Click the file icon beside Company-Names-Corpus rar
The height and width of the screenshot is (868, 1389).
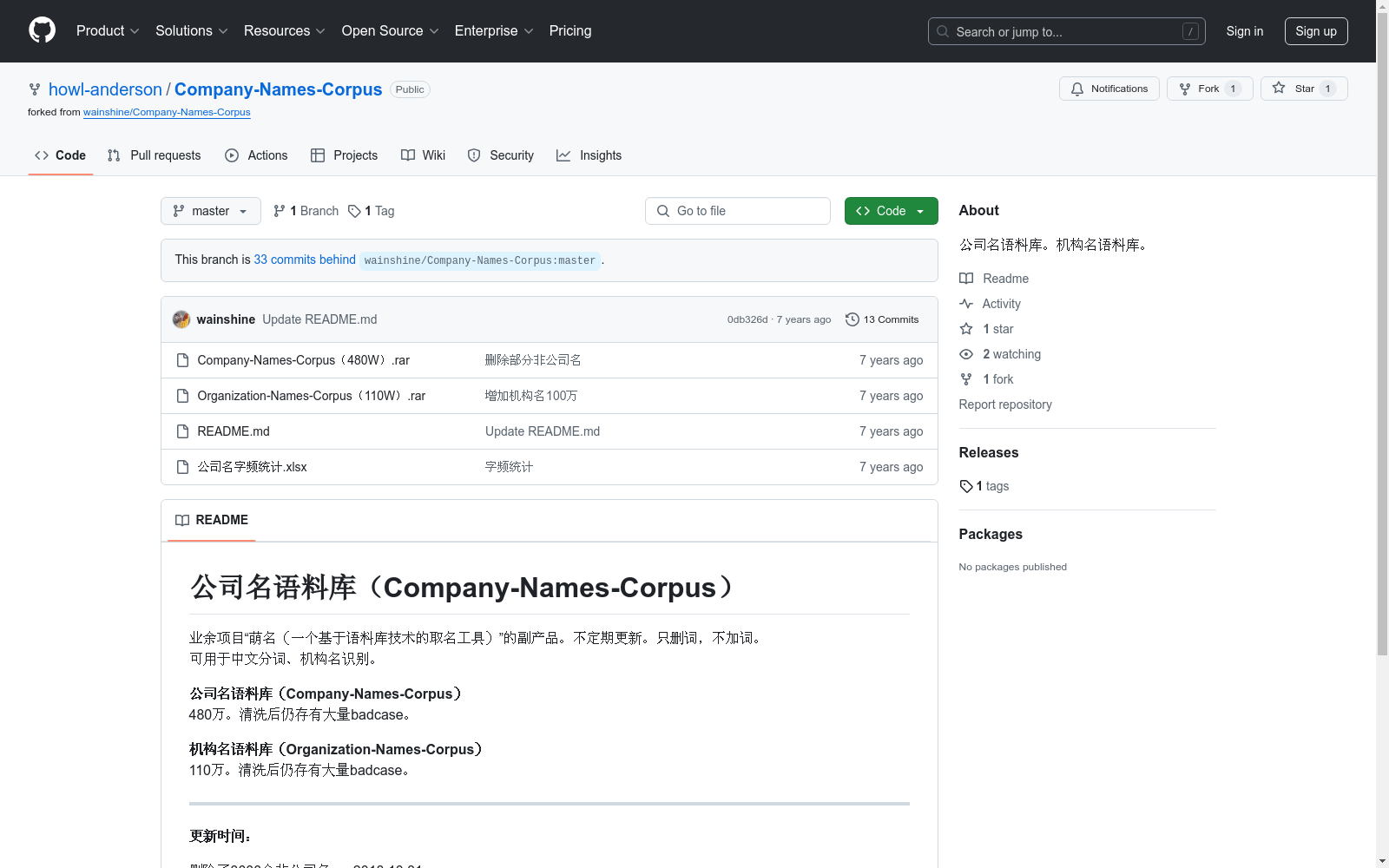[182, 360]
